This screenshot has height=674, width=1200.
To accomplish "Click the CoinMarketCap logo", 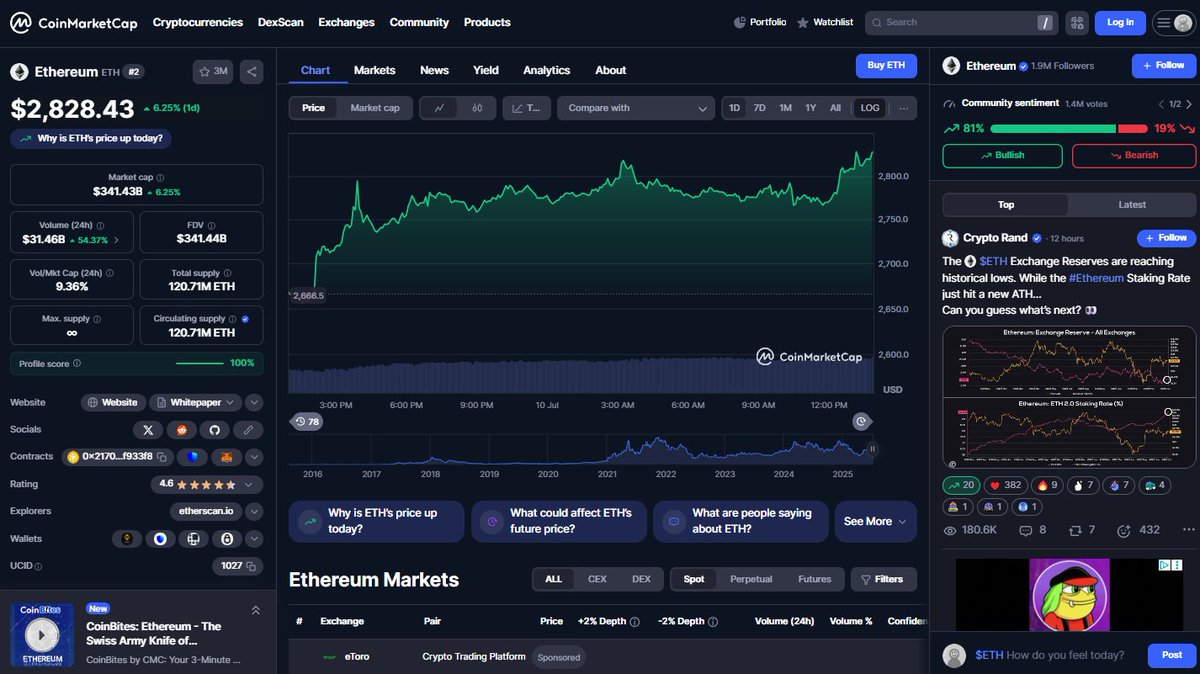I will (x=75, y=22).
